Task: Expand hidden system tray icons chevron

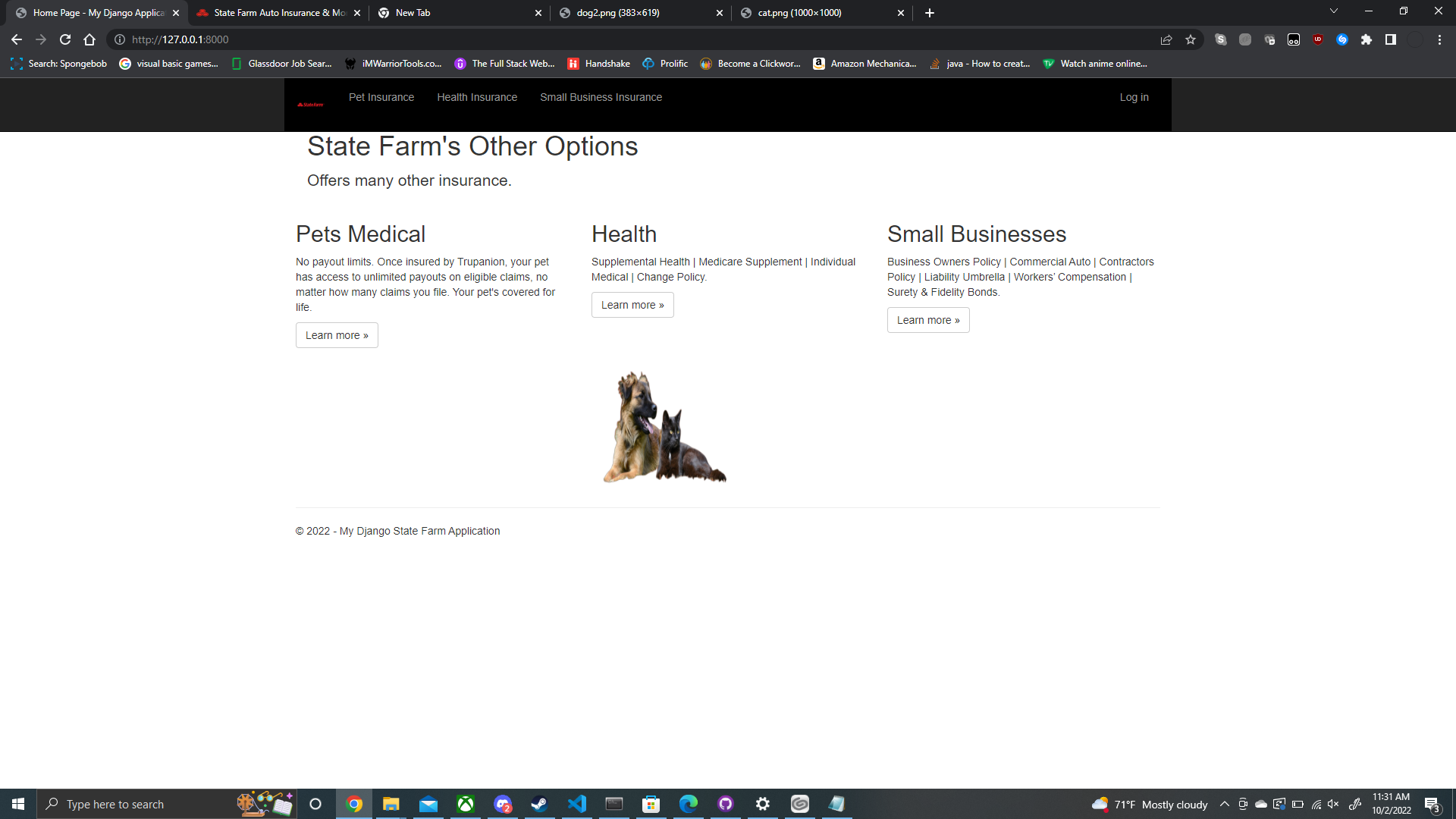Action: pos(1224,804)
